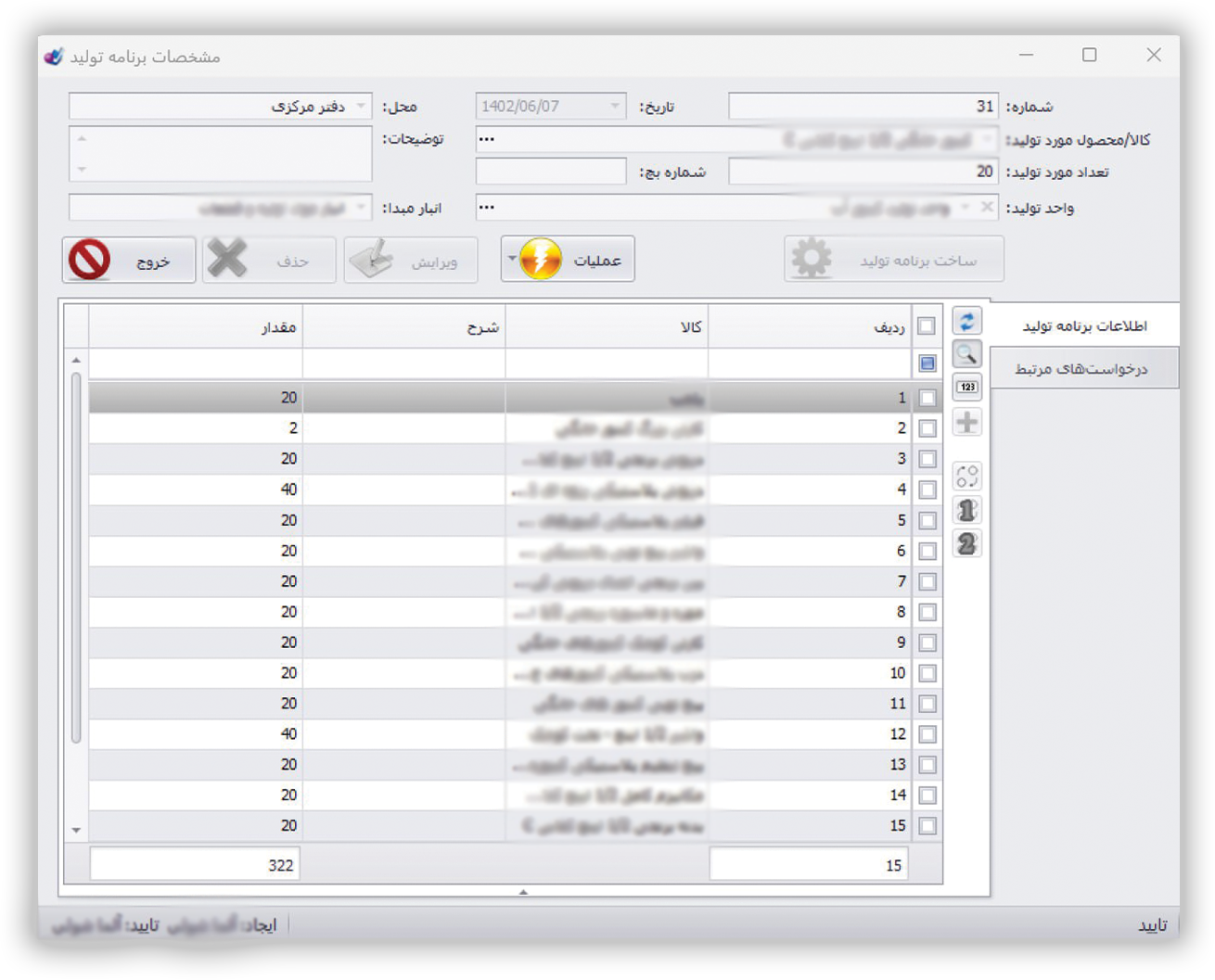Click the collapse arrow below the grid

tap(523, 892)
